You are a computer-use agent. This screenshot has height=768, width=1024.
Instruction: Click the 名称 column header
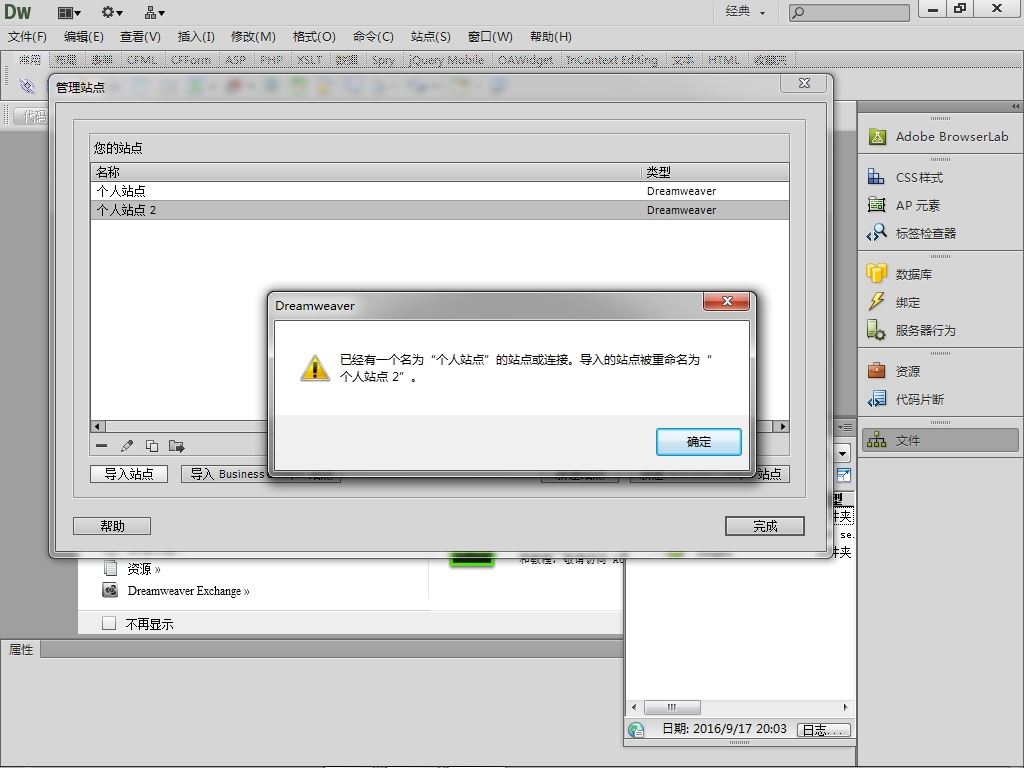pyautogui.click(x=366, y=172)
